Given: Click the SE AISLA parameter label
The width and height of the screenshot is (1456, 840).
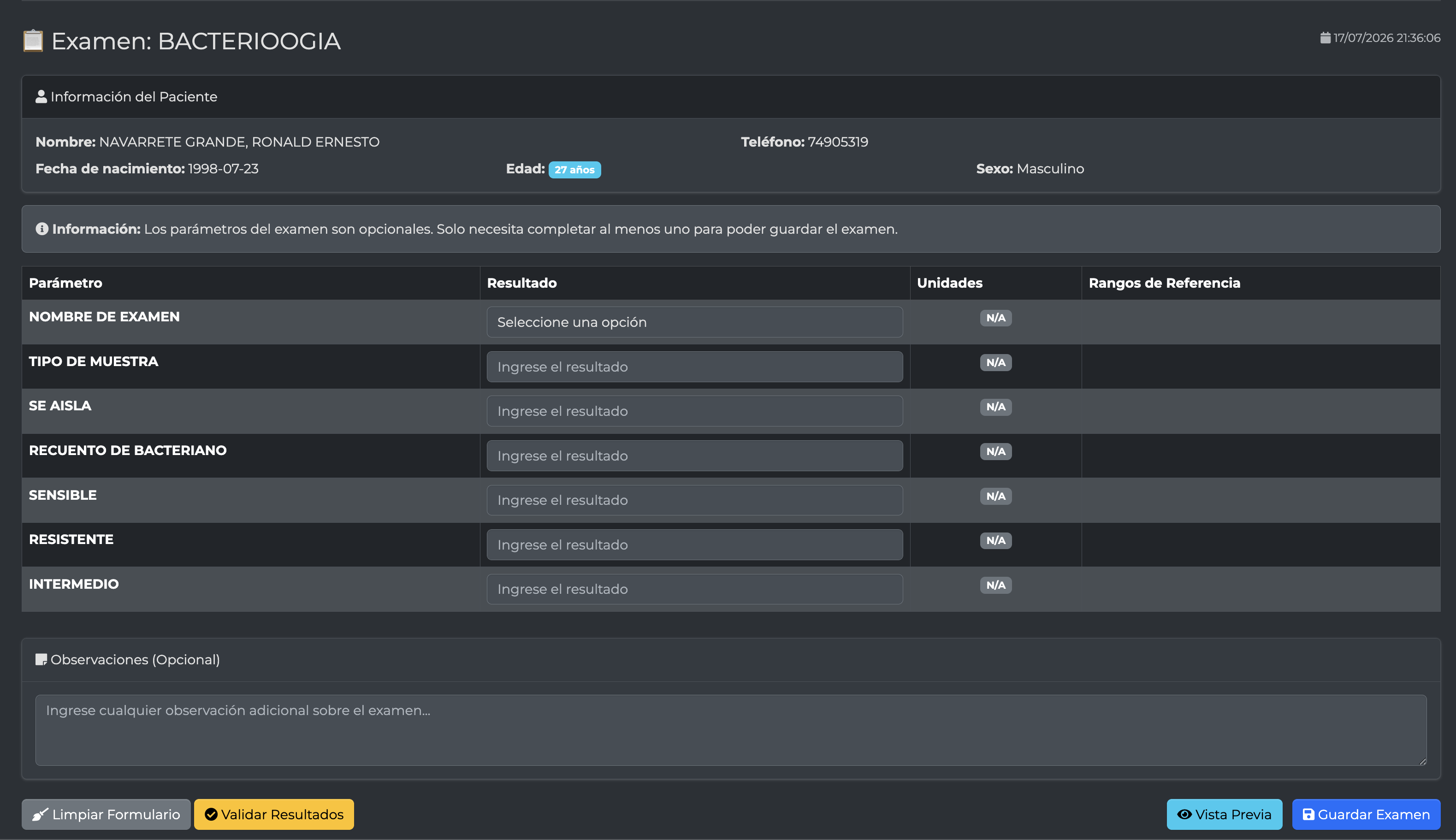Looking at the screenshot, I should (60, 406).
